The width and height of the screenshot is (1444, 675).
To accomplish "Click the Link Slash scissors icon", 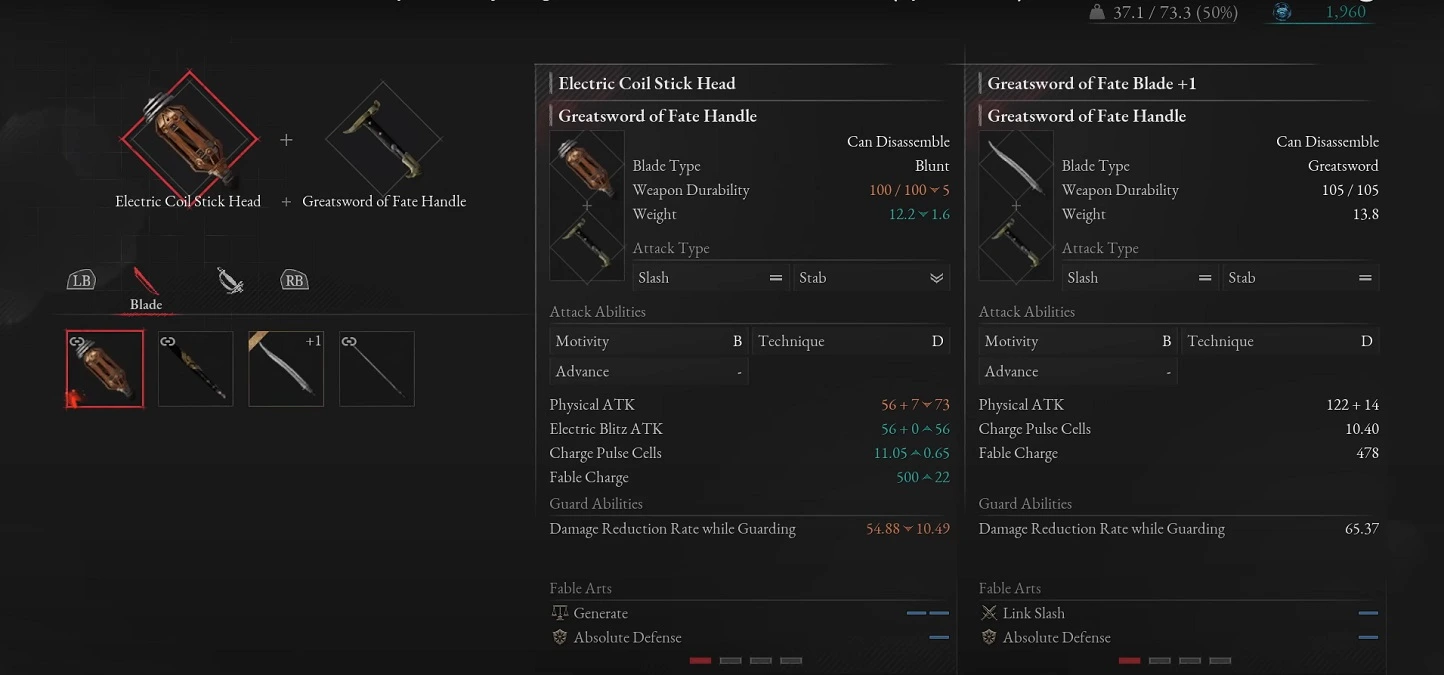I will point(990,613).
